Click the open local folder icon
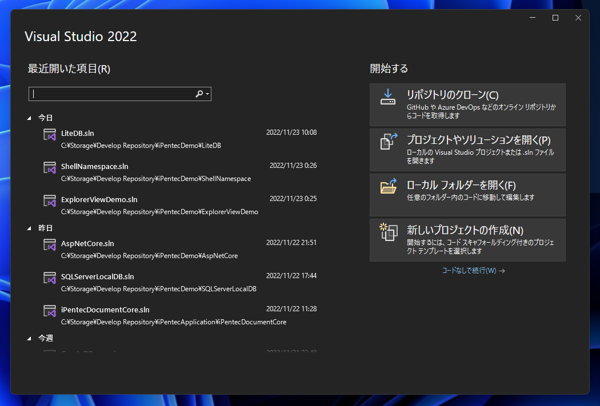 [x=388, y=186]
